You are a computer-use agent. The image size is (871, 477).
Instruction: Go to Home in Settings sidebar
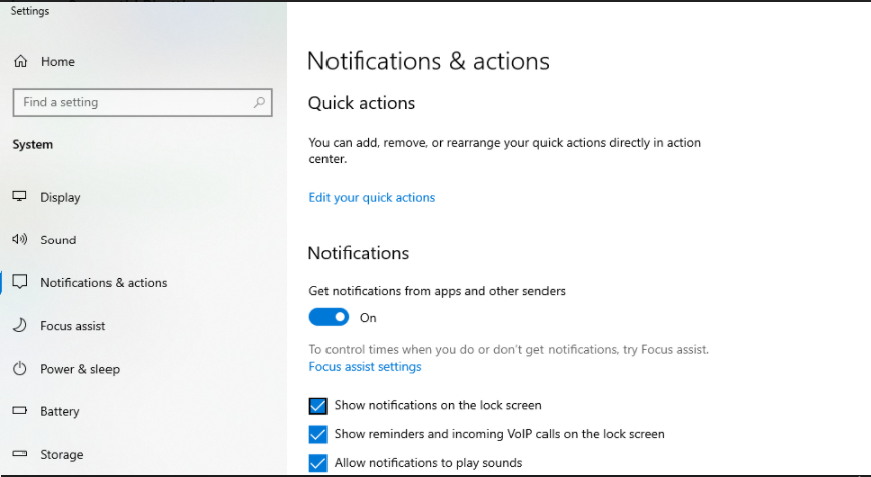[x=58, y=62]
